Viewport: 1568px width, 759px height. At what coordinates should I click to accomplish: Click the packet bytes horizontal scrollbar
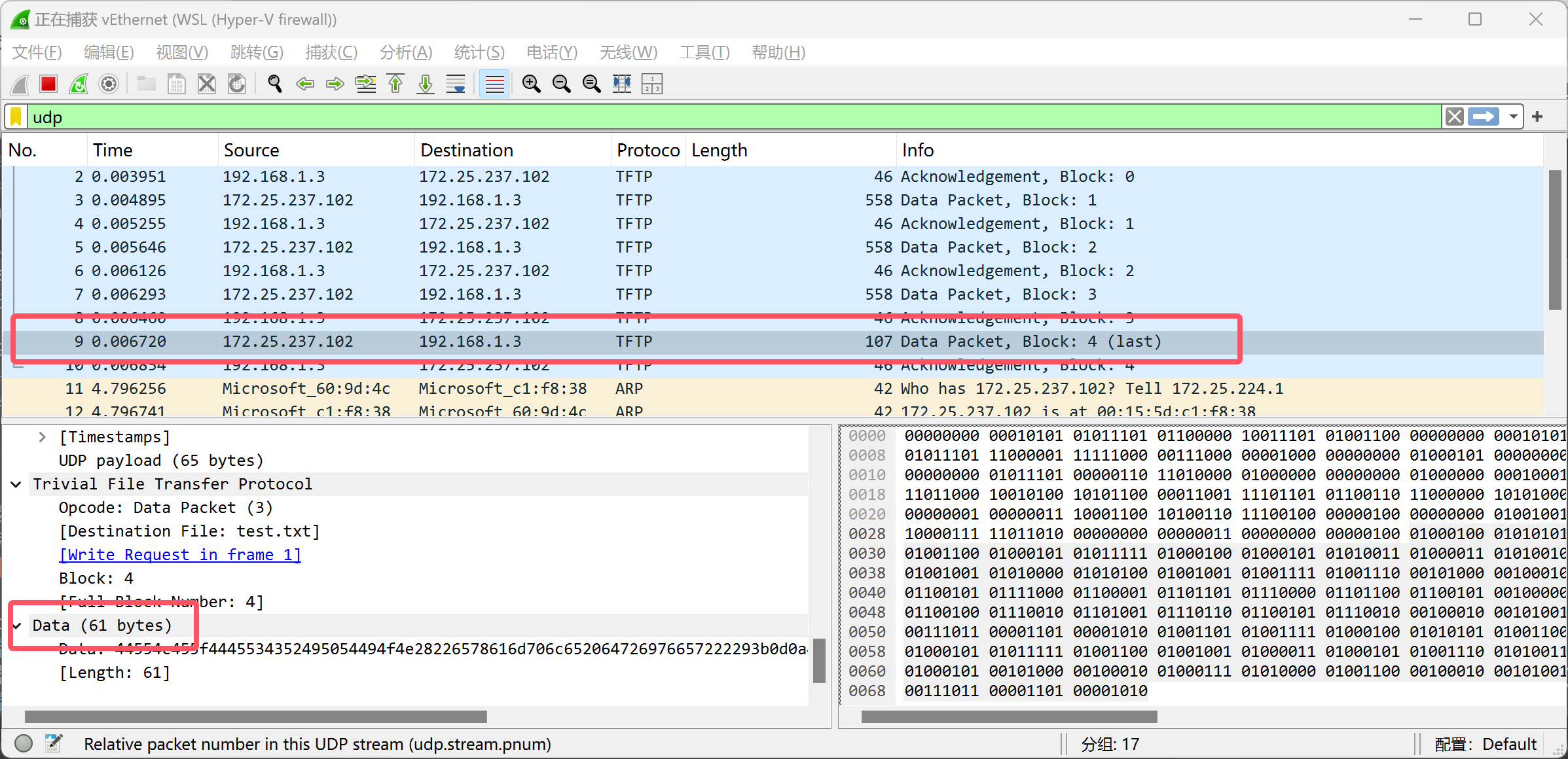[x=1009, y=717]
